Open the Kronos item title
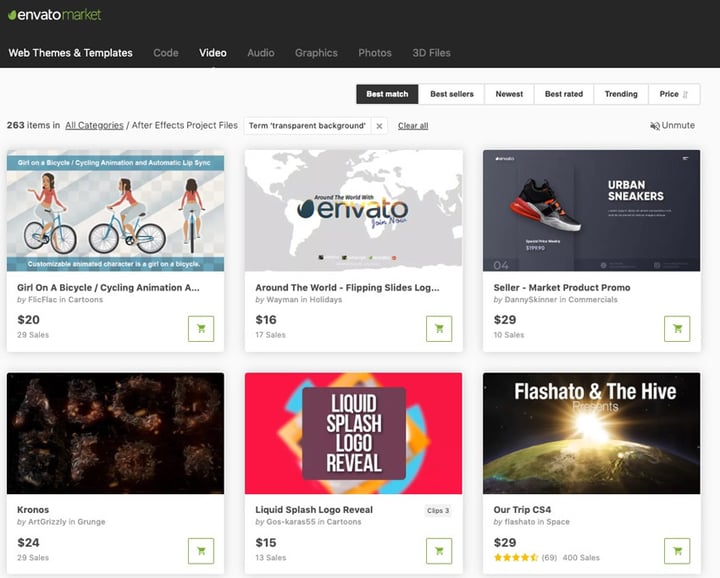The width and height of the screenshot is (720, 578). pyautogui.click(x=33, y=510)
